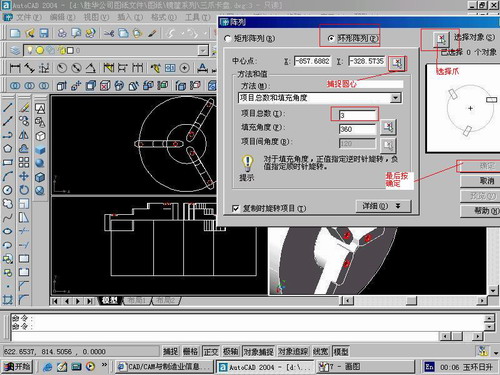Open the Method dropdown list
This screenshot has width=500, height=375.
320,98
